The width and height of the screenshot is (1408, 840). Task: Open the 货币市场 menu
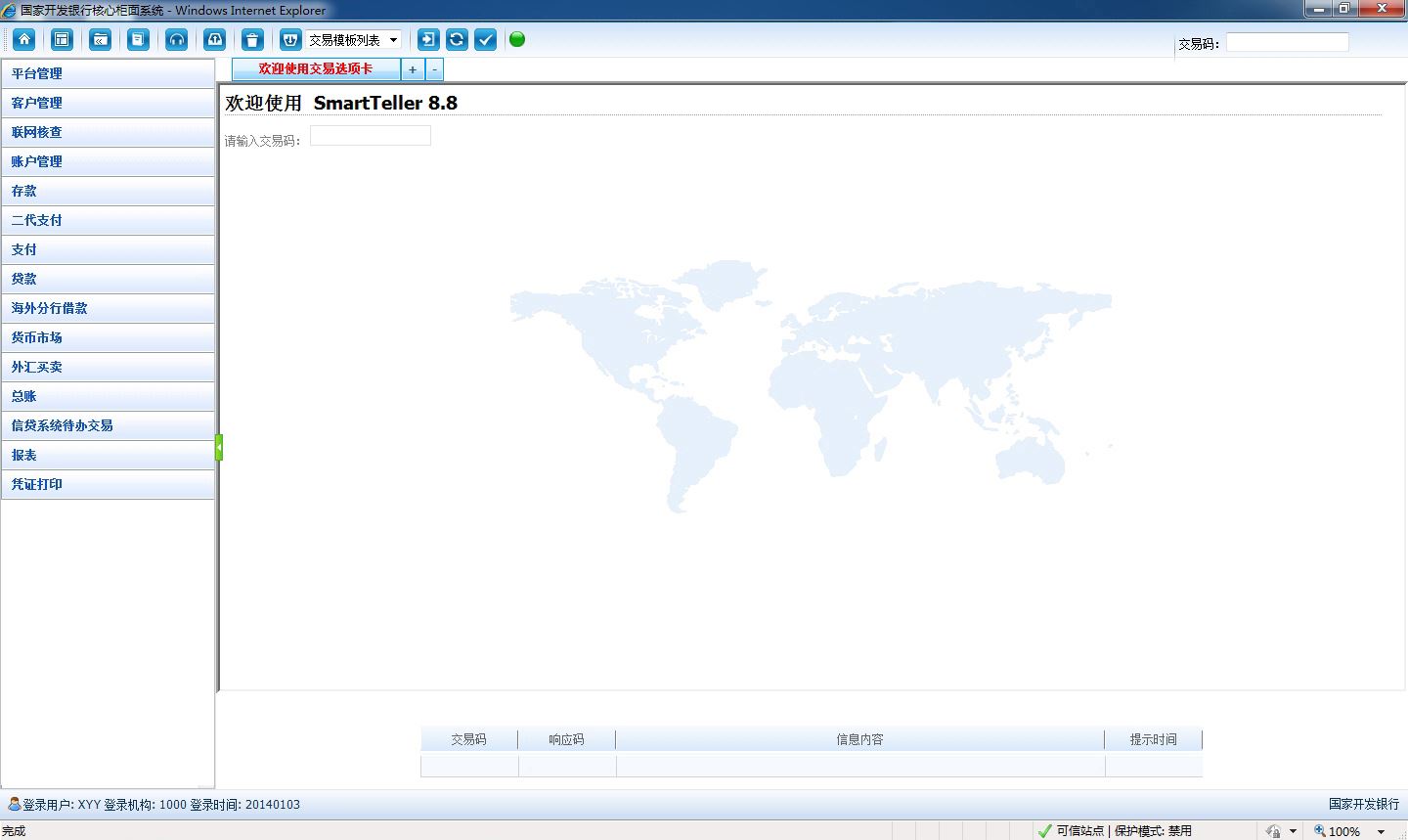108,337
